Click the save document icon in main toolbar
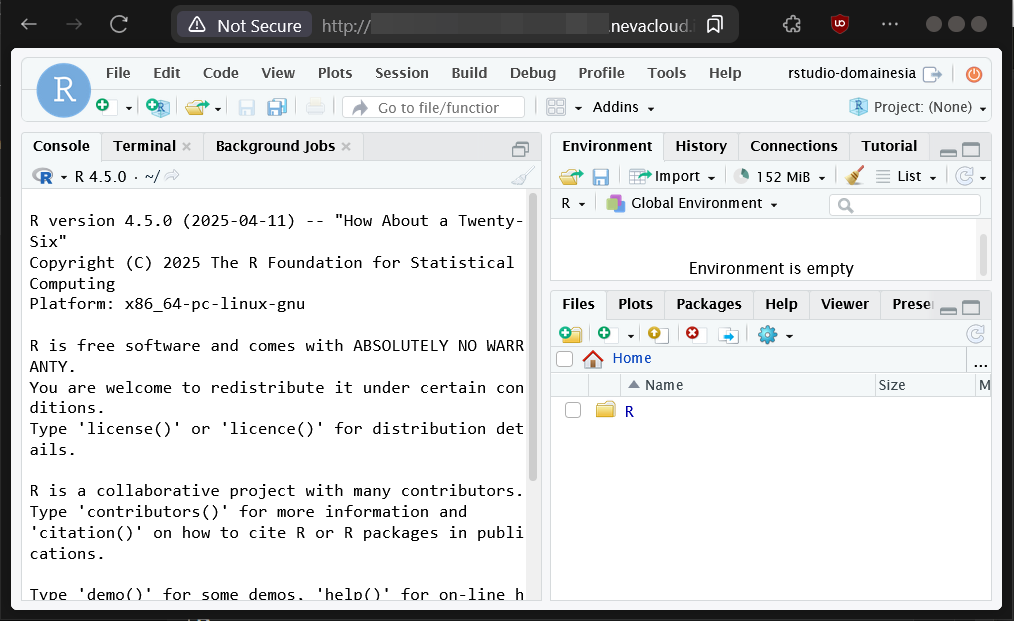 pos(246,107)
